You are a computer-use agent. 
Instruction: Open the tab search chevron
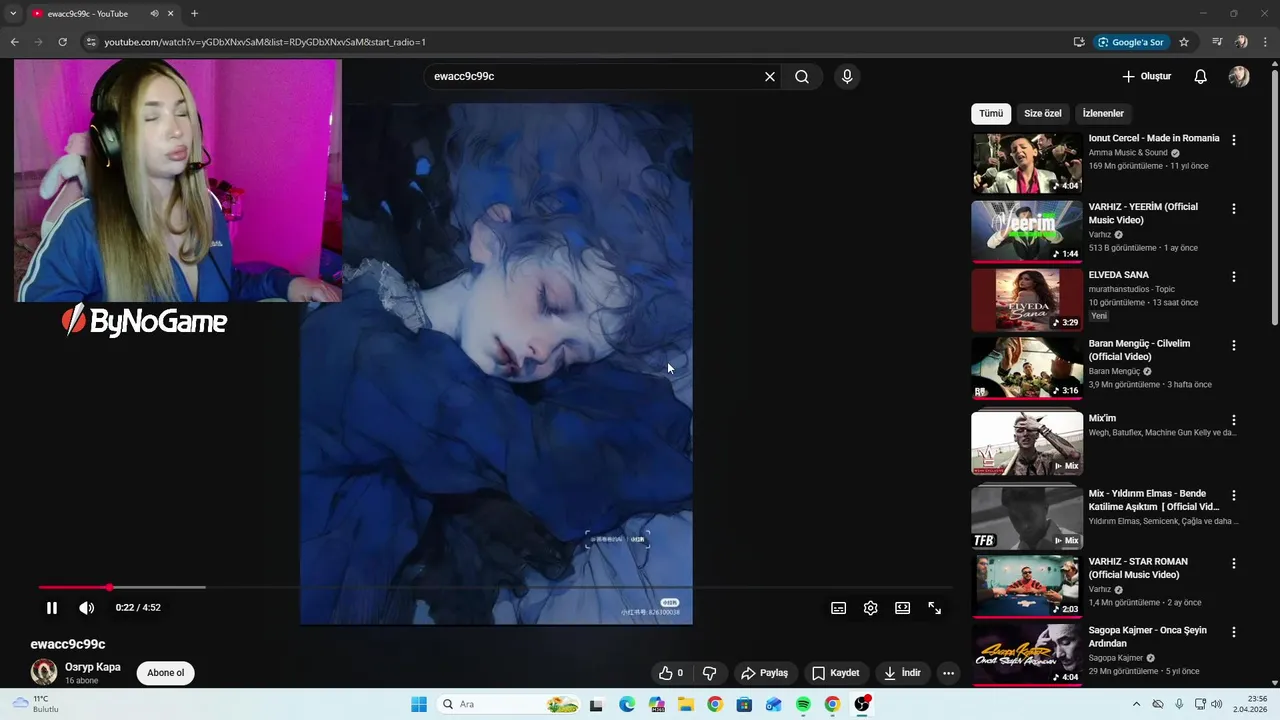[13, 14]
